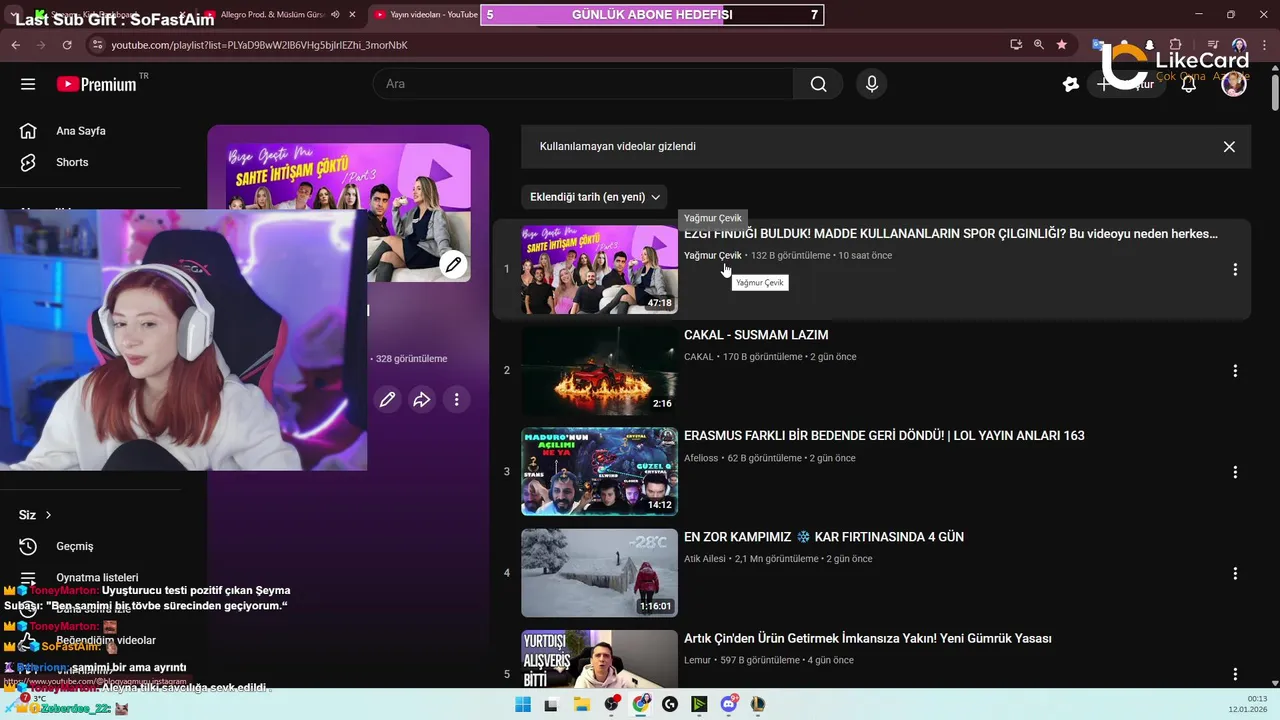
Task: Open 'Beğendiğim videolar' in the sidebar
Action: pos(106,640)
